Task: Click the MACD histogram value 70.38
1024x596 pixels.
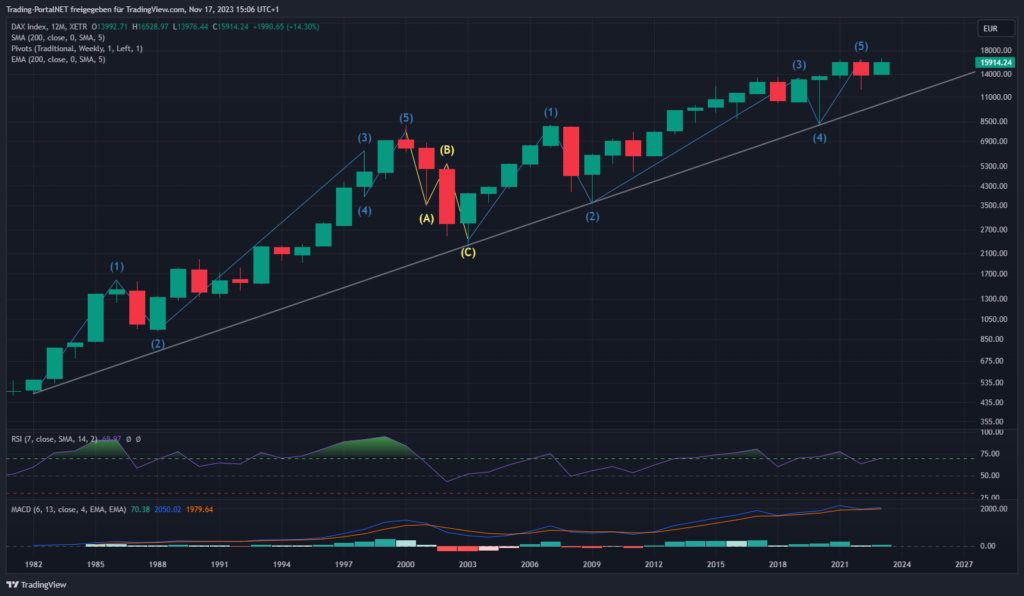Action: [140, 509]
